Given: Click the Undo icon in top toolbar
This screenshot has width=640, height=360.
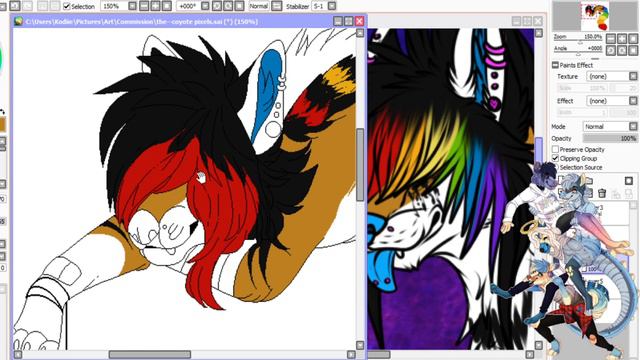Looking at the screenshot, I should point(15,6).
